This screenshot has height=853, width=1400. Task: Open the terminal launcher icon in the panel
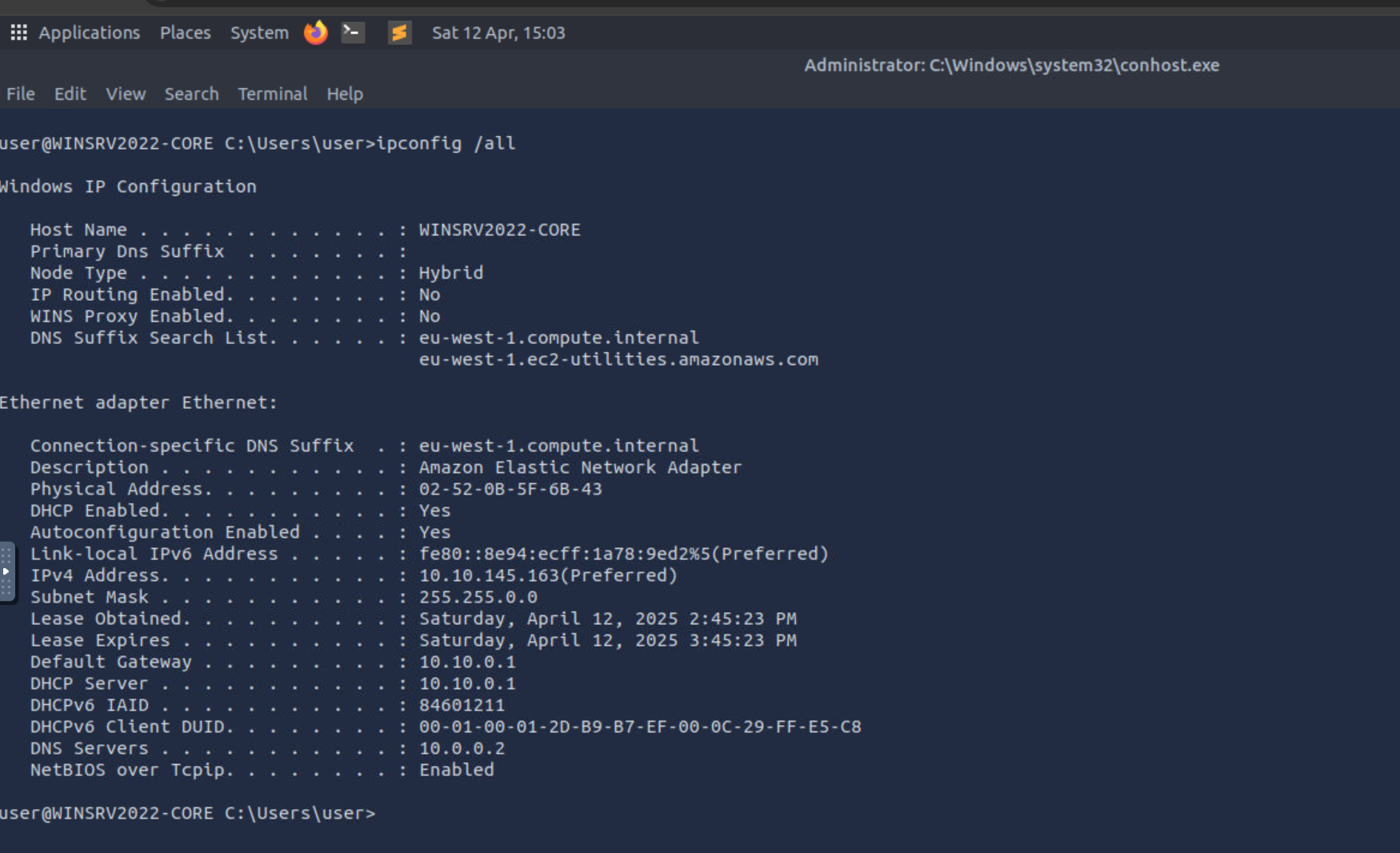tap(353, 33)
